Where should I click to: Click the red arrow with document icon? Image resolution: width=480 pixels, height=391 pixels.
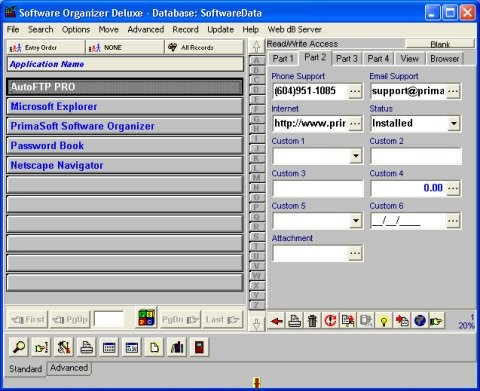402,321
